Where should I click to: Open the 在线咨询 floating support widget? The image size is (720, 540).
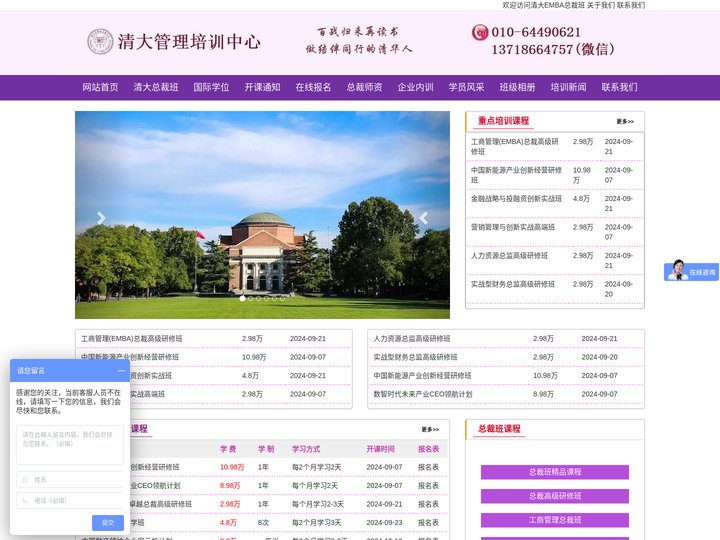(692, 271)
